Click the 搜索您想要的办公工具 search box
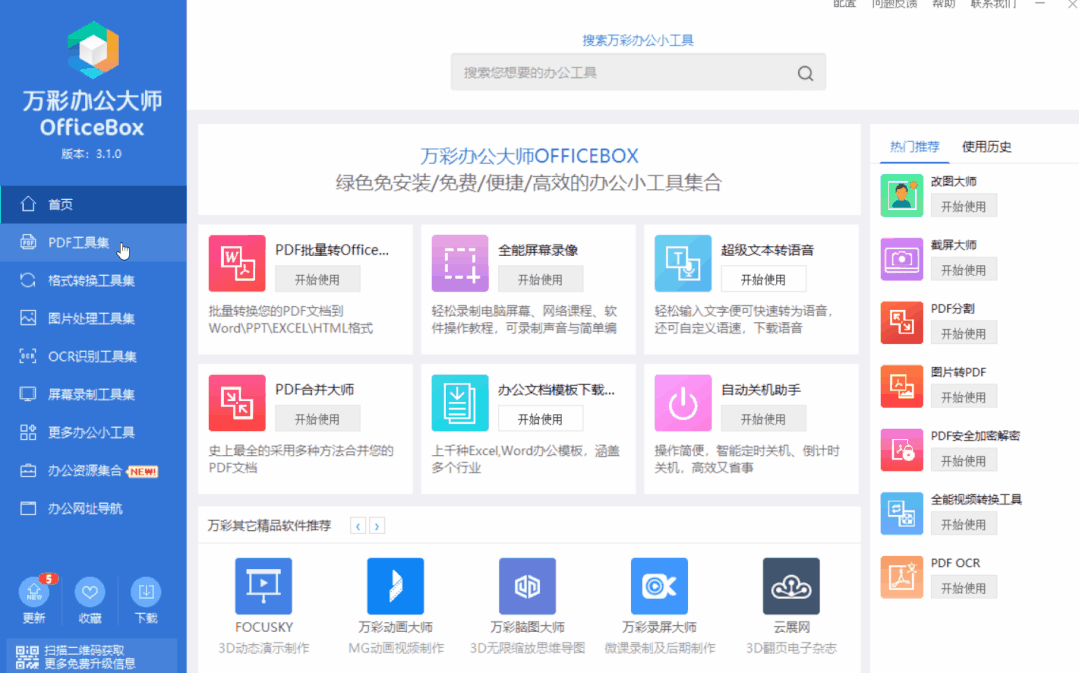This screenshot has height=673, width=1079. (x=639, y=72)
